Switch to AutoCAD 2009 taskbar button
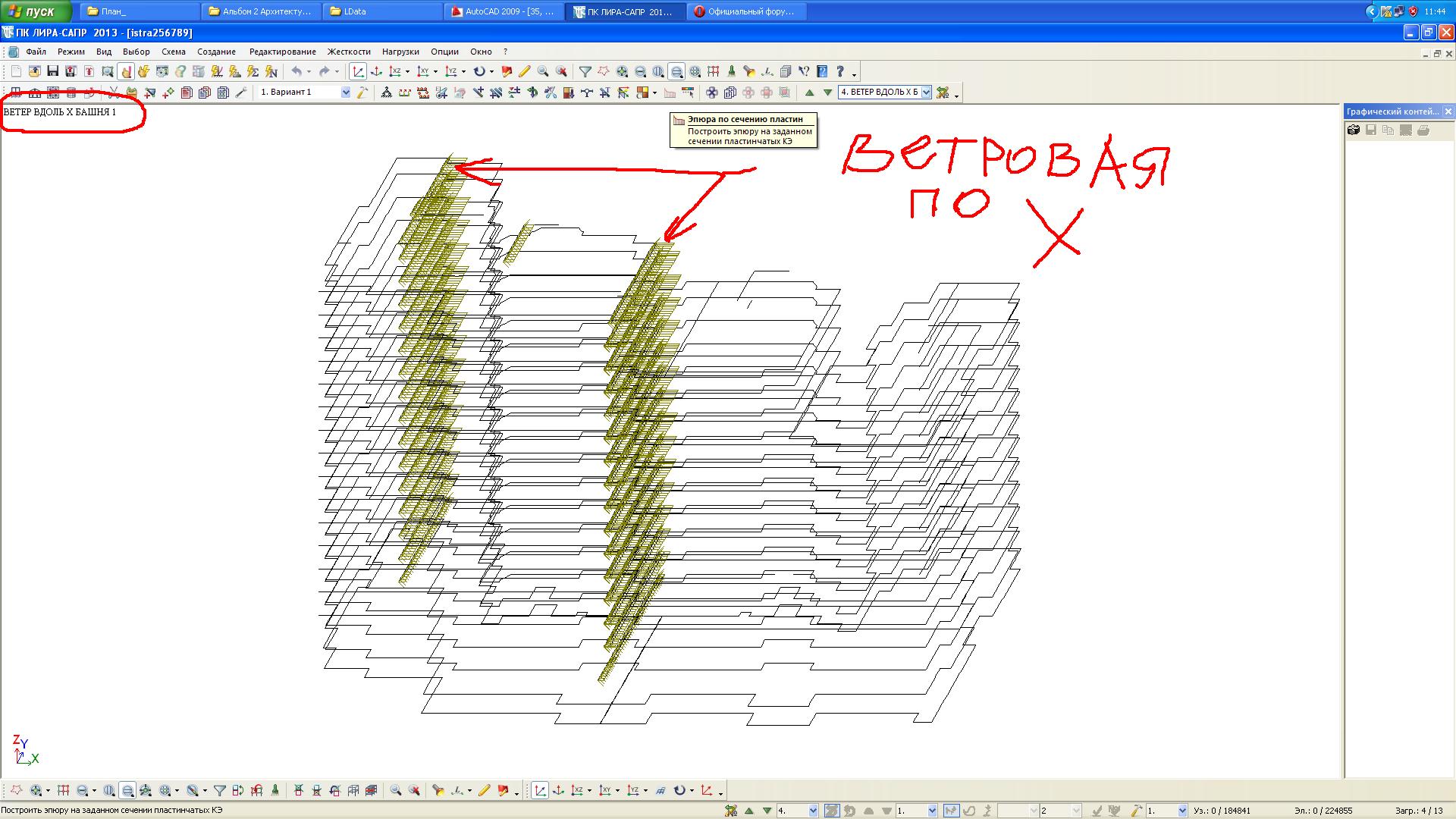Screen dimensions: 1456x819 (x=504, y=11)
